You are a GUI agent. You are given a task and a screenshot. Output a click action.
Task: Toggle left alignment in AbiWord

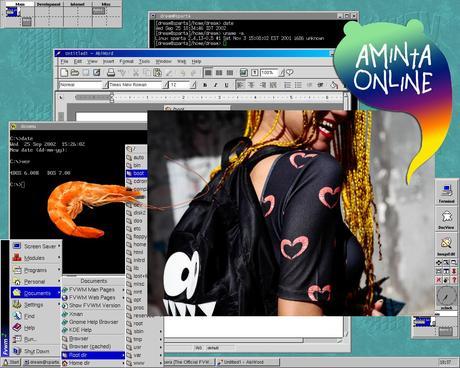pyautogui.click(x=240, y=85)
